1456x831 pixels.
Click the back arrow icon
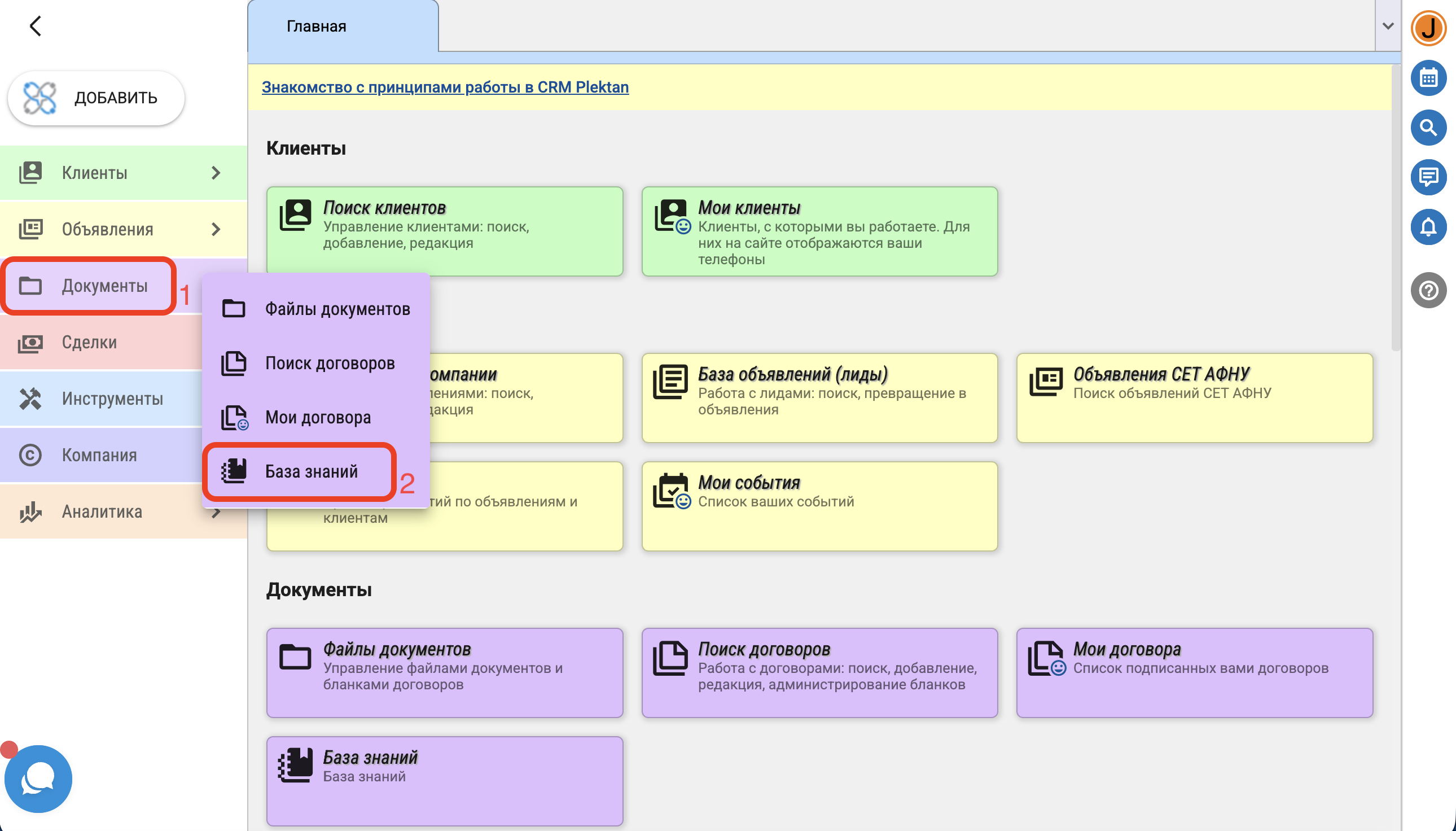click(36, 25)
